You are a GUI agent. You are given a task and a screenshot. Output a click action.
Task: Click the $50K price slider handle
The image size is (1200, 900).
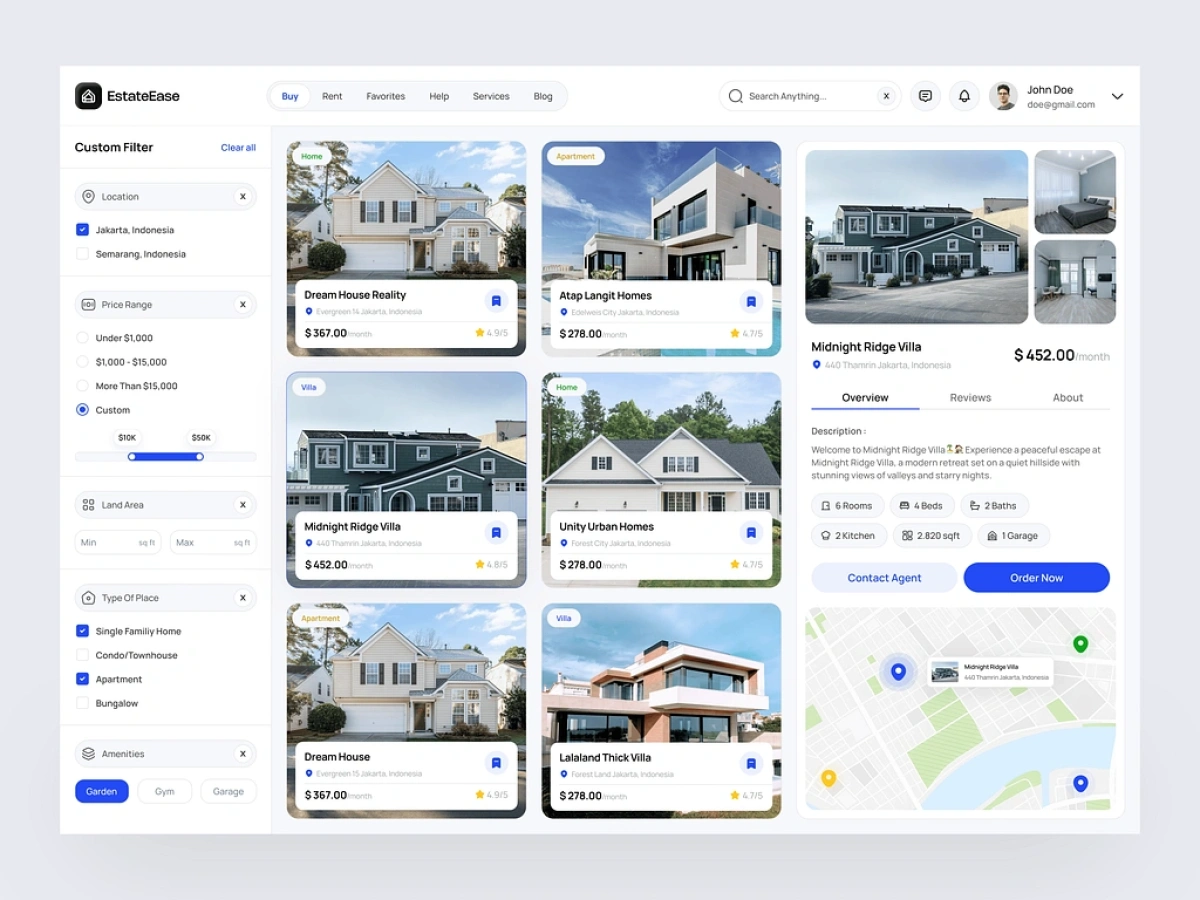[200, 456]
